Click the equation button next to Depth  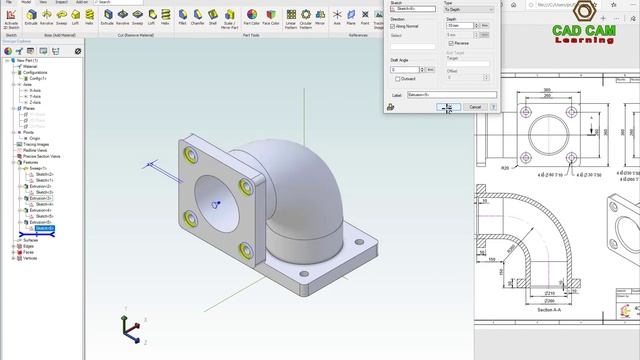tap(484, 25)
